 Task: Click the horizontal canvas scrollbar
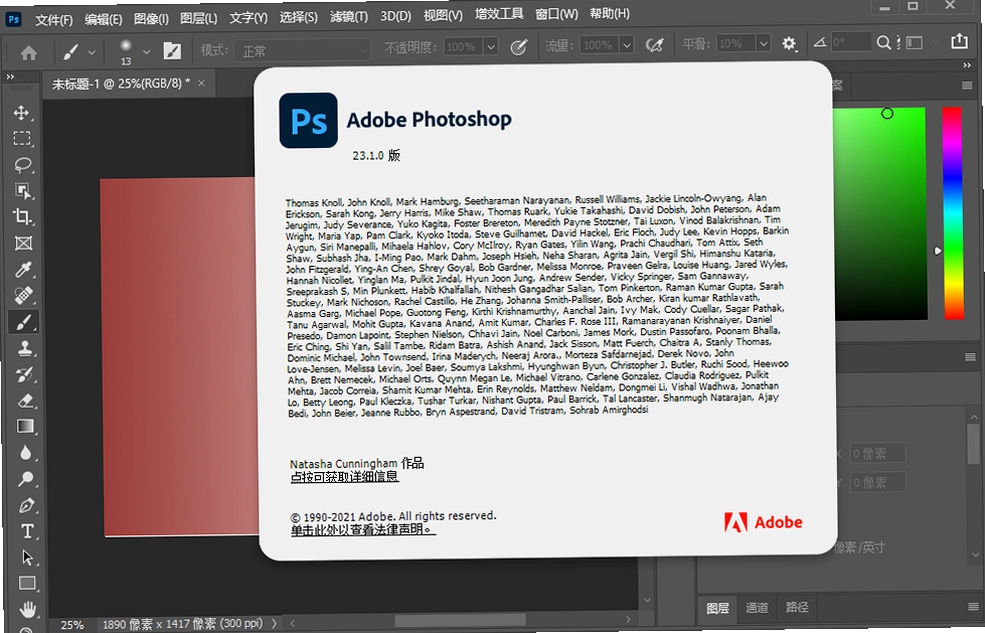point(460,620)
